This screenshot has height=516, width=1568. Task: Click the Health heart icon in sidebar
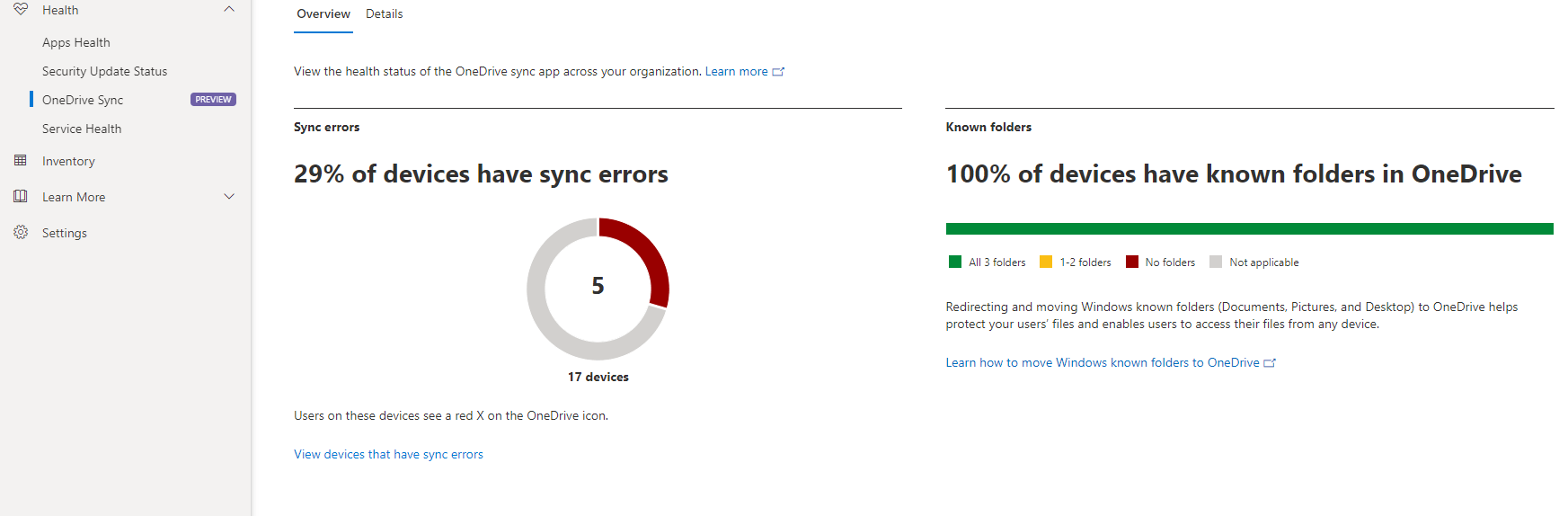(x=21, y=9)
